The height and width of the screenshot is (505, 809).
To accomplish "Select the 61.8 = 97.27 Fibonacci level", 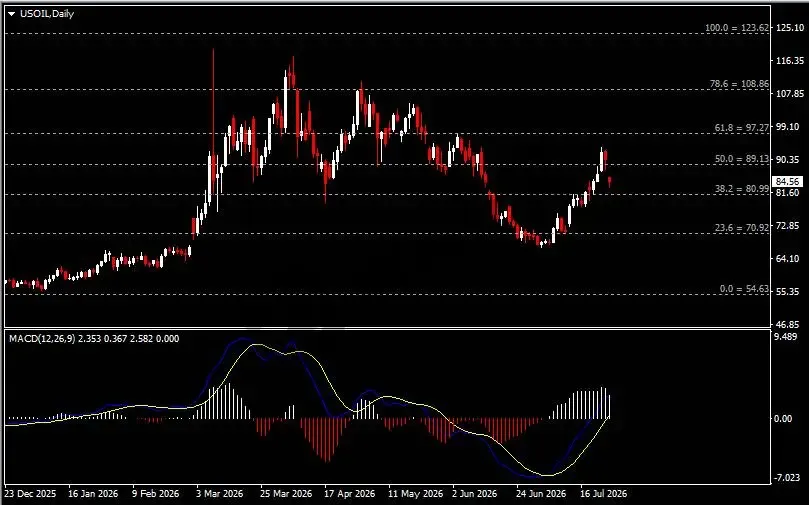I will click(x=741, y=127).
